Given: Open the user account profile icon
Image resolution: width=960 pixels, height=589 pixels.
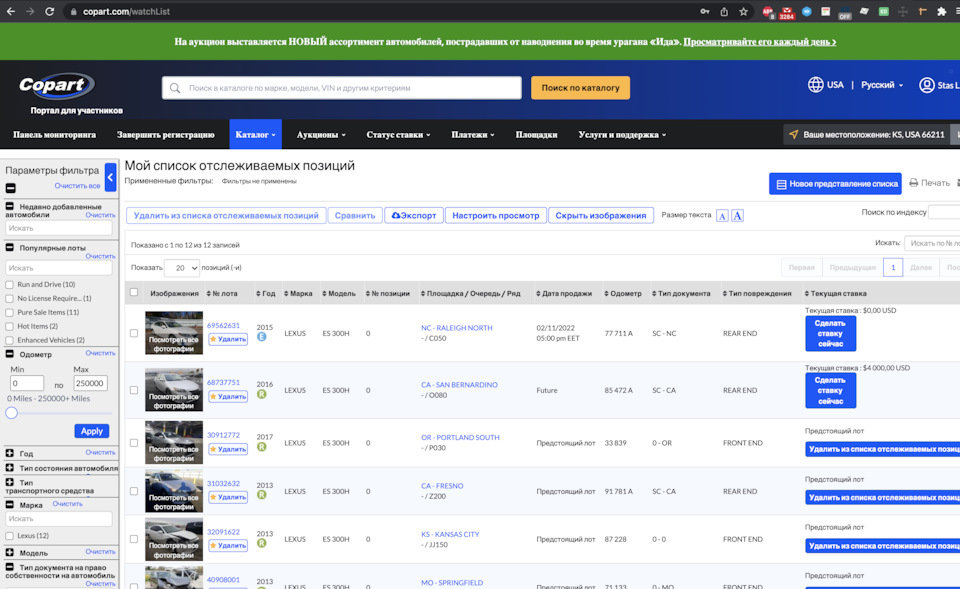Looking at the screenshot, I should coord(926,85).
